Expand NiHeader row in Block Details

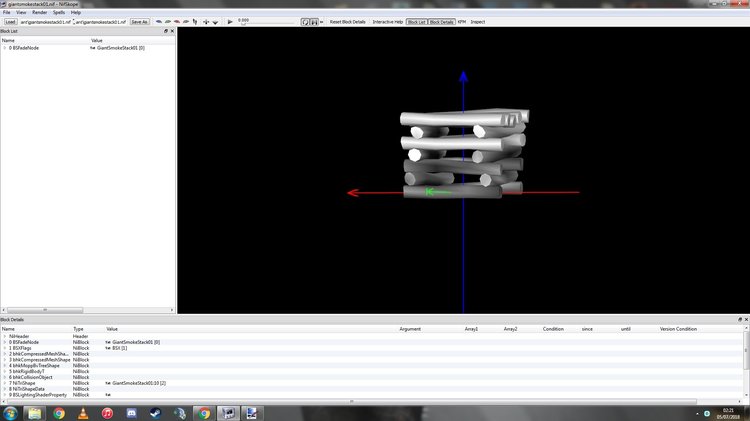5,336
